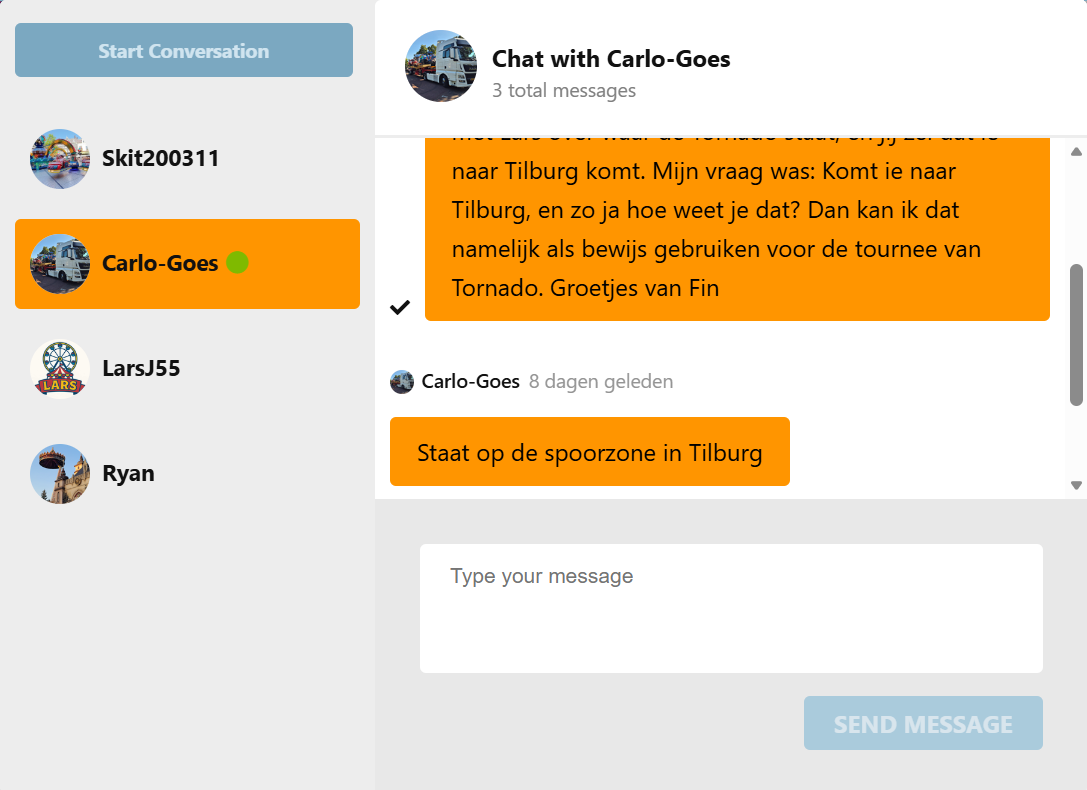Image resolution: width=1087 pixels, height=790 pixels.
Task: Click Carlo-Goes avatar in the sidebar
Action: pos(60,264)
